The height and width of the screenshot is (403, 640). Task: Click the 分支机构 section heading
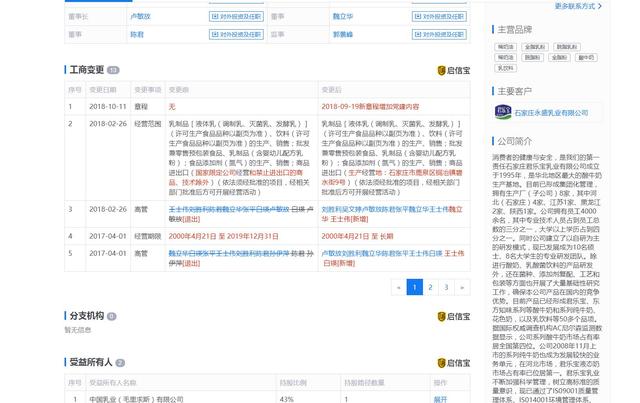(87, 316)
